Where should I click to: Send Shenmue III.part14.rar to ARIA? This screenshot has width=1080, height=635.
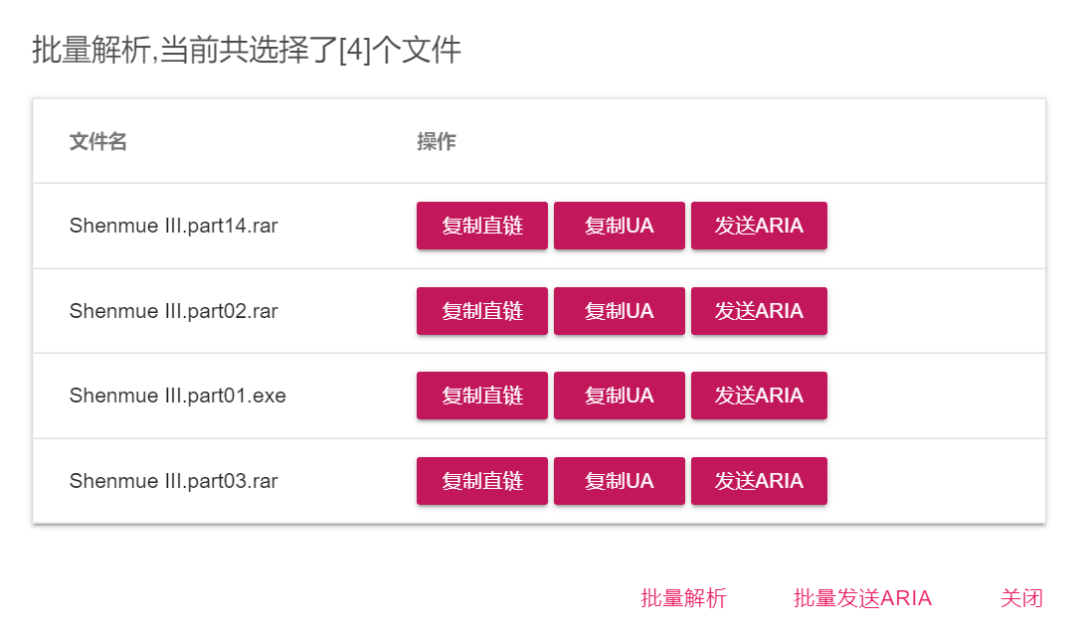[758, 226]
